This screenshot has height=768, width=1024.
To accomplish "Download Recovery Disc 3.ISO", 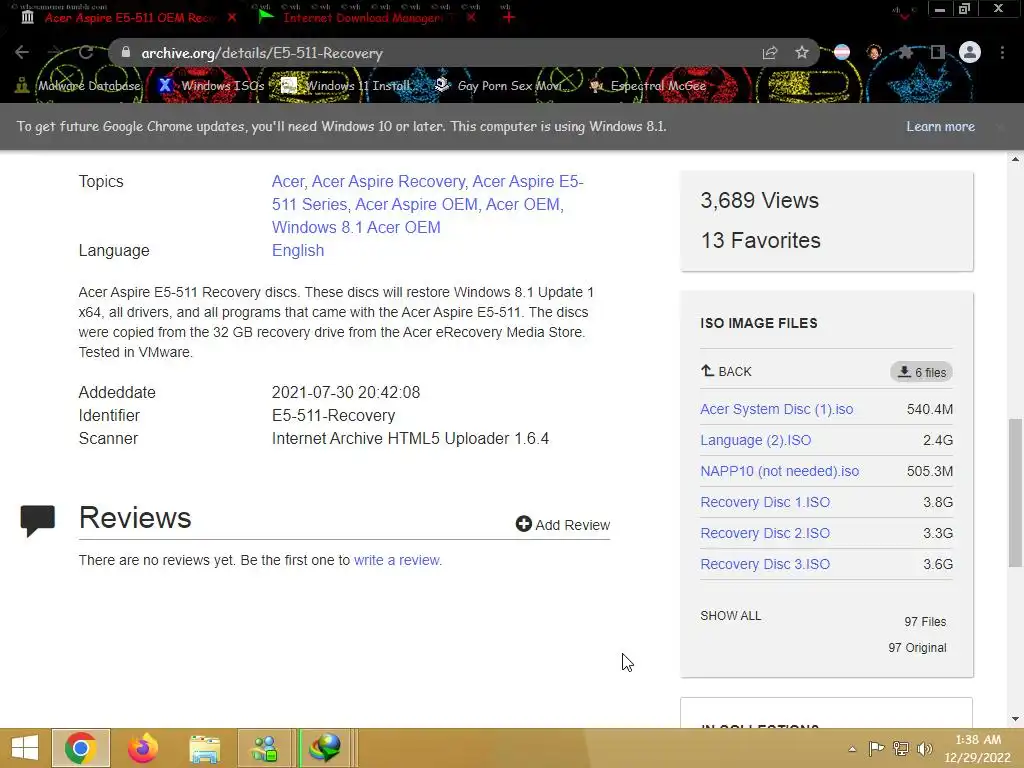I will 765,564.
